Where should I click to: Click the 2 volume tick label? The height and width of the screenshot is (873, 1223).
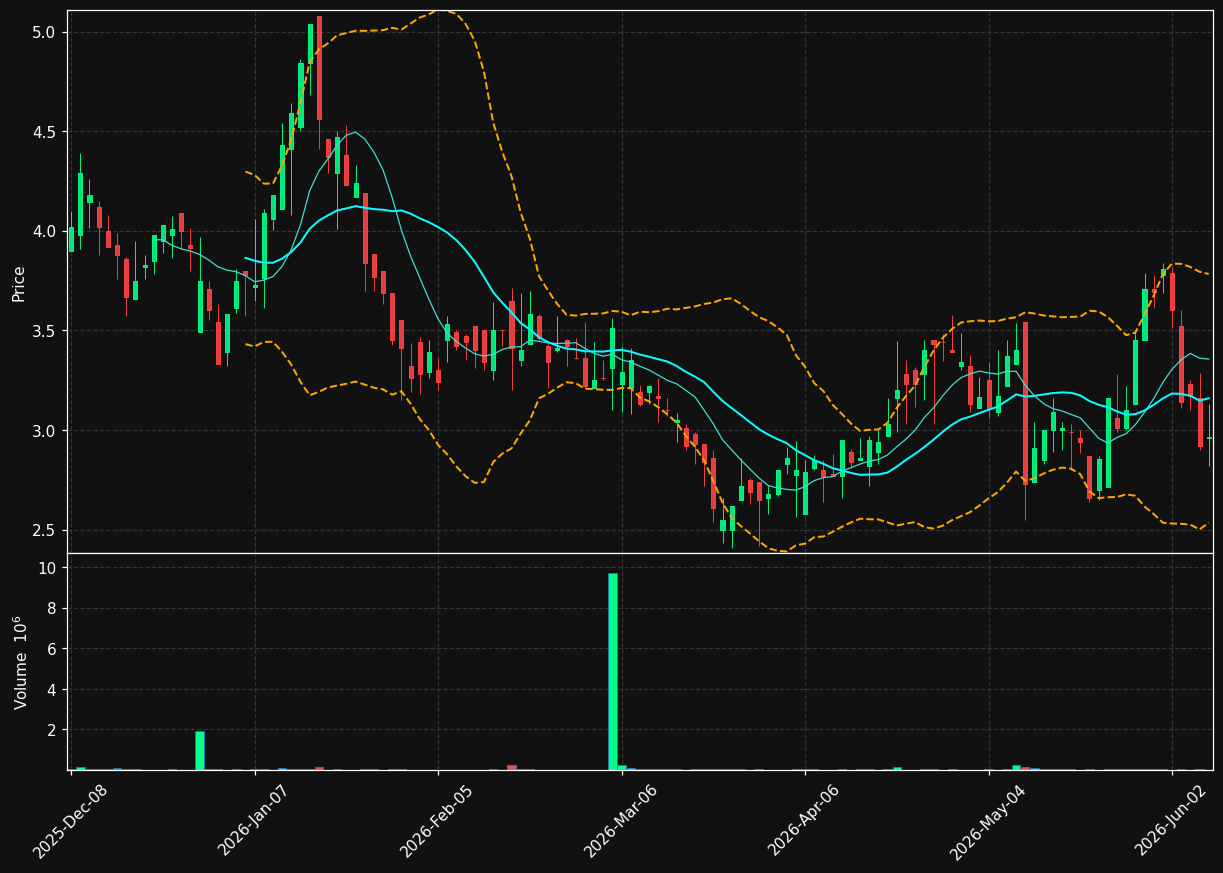pos(53,731)
